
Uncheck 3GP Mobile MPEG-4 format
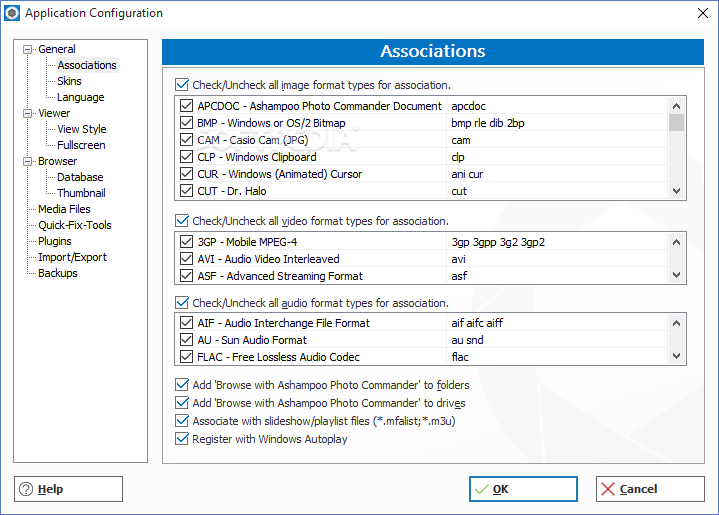point(186,242)
